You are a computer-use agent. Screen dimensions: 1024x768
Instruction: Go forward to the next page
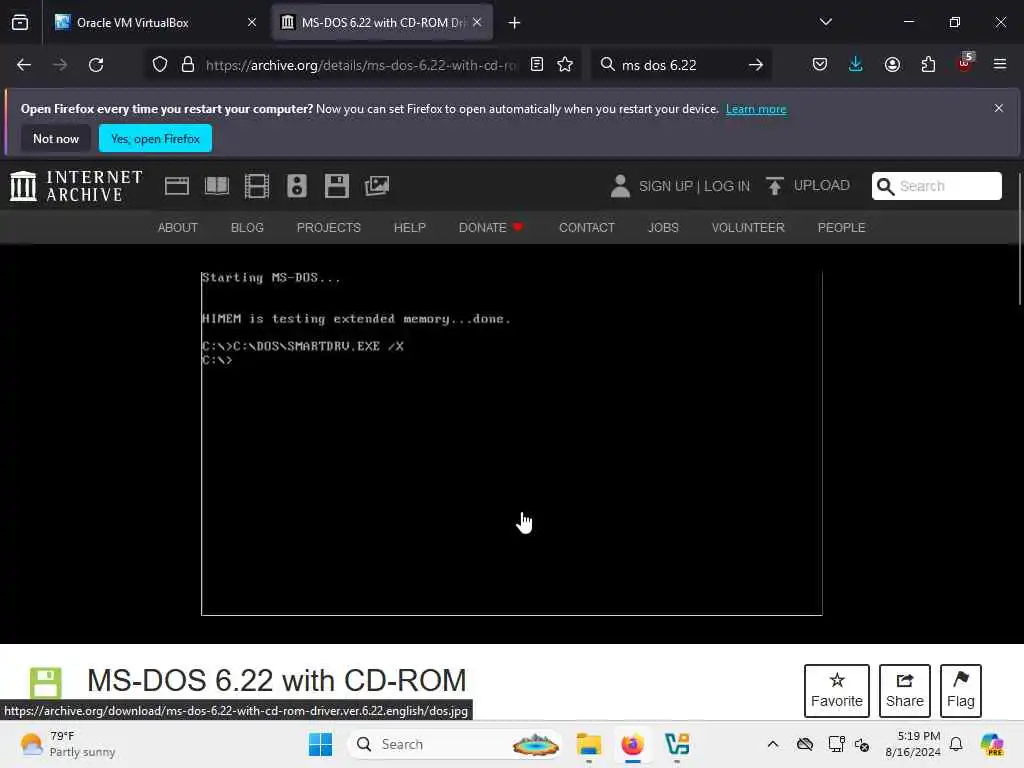click(x=60, y=65)
